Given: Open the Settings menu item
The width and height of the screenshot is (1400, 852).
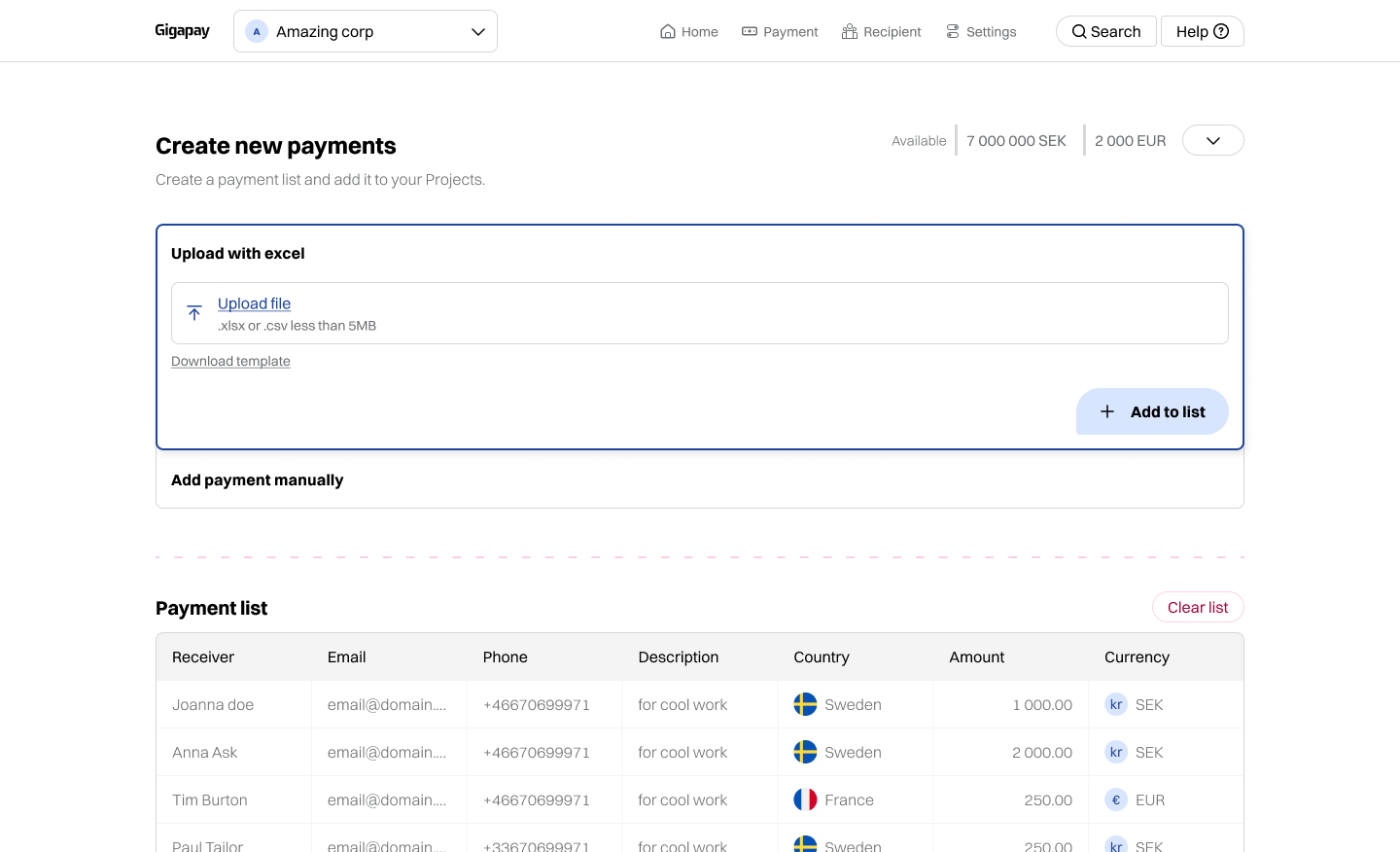Looking at the screenshot, I should click(x=981, y=31).
